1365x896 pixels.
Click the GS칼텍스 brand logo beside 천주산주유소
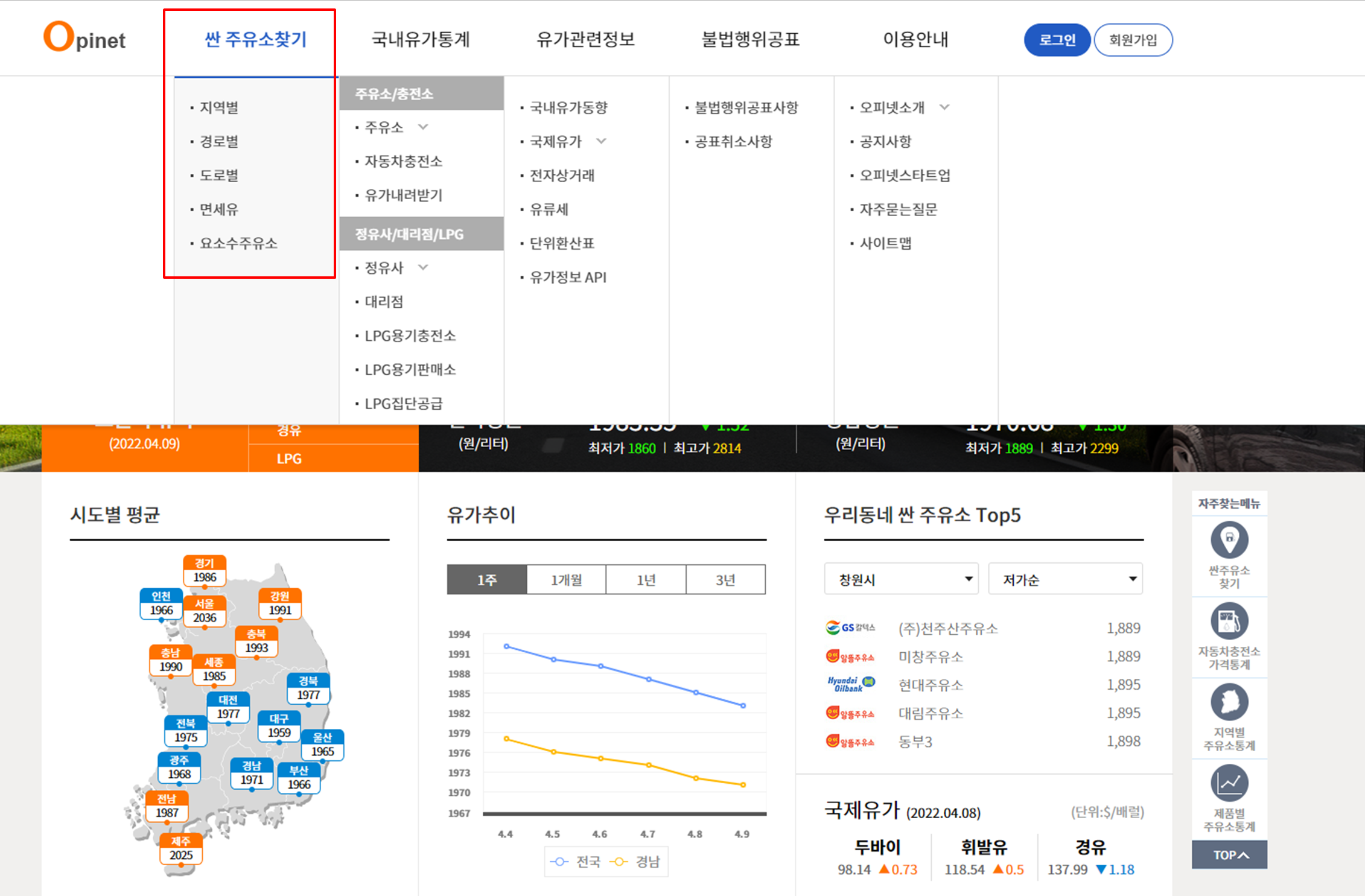point(851,628)
